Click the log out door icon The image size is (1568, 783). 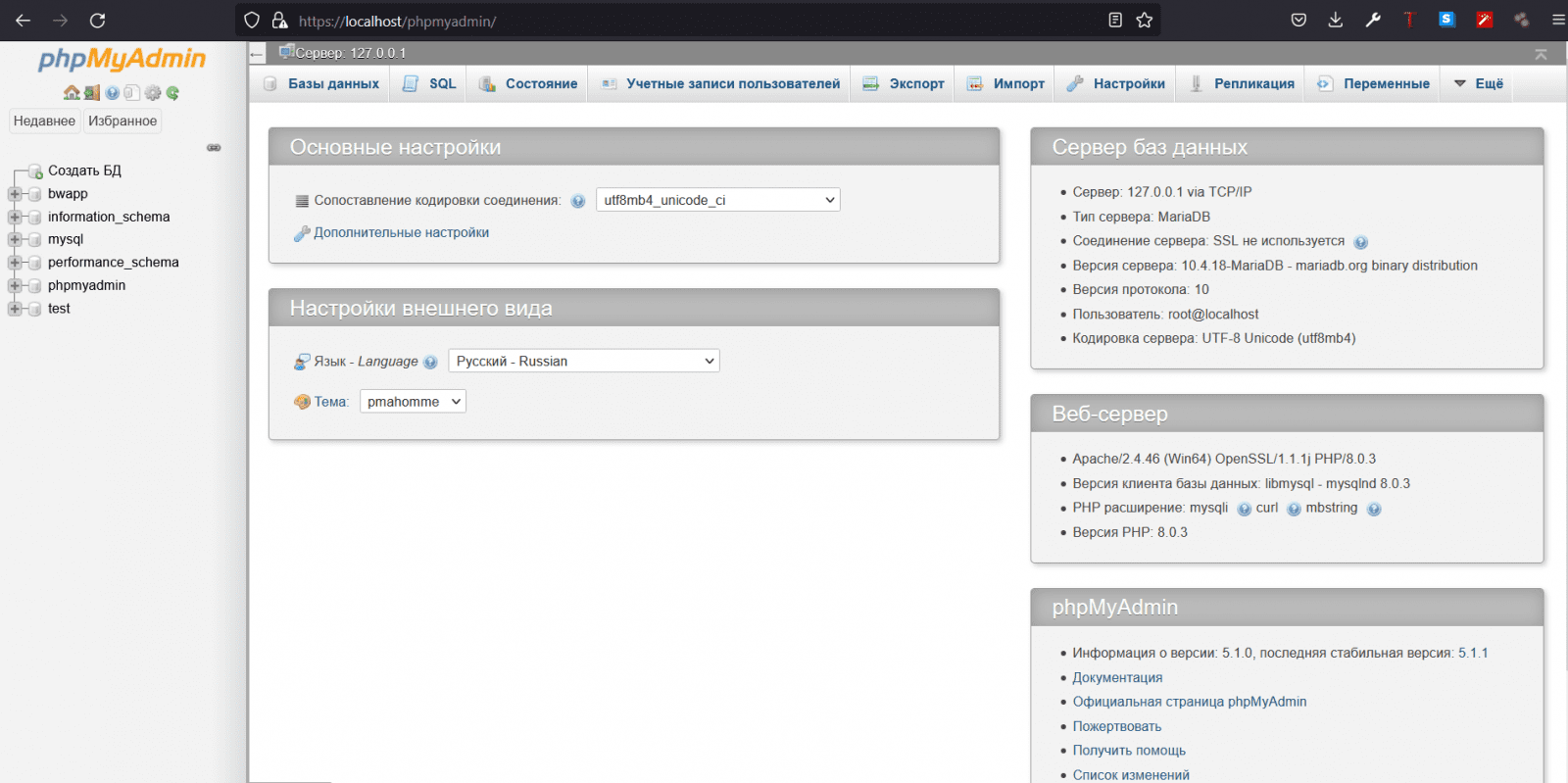coord(92,93)
